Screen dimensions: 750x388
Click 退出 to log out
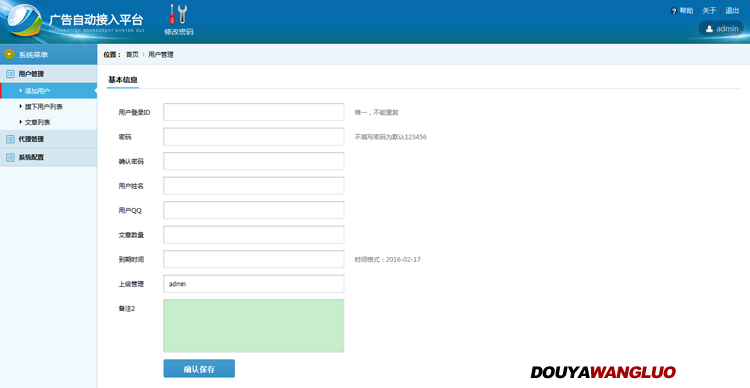coord(732,11)
